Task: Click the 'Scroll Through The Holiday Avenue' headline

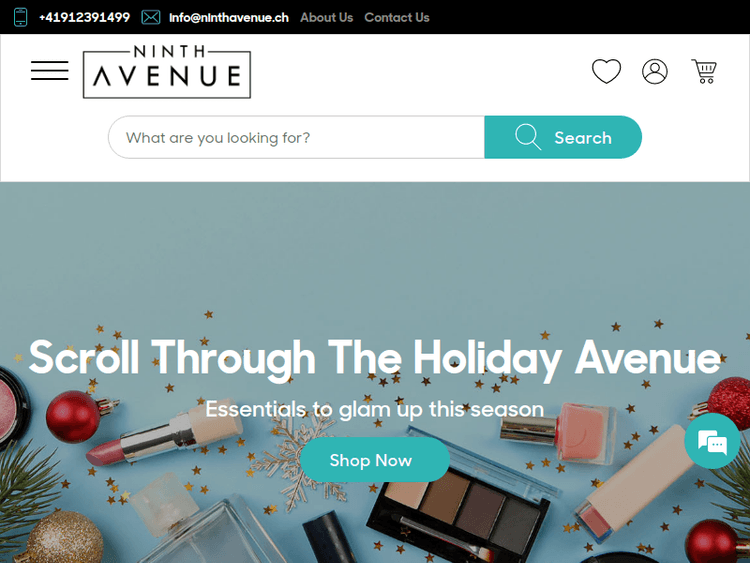Action: [375, 358]
